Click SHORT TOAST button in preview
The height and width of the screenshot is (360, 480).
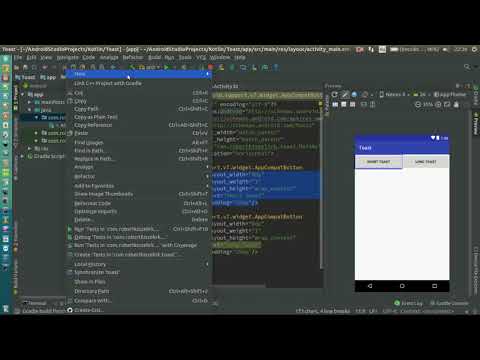click(378, 162)
